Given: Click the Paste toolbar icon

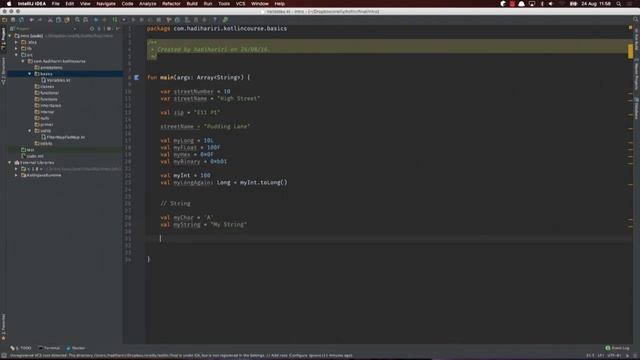Looking at the screenshot, I should click(x=67, y=20).
